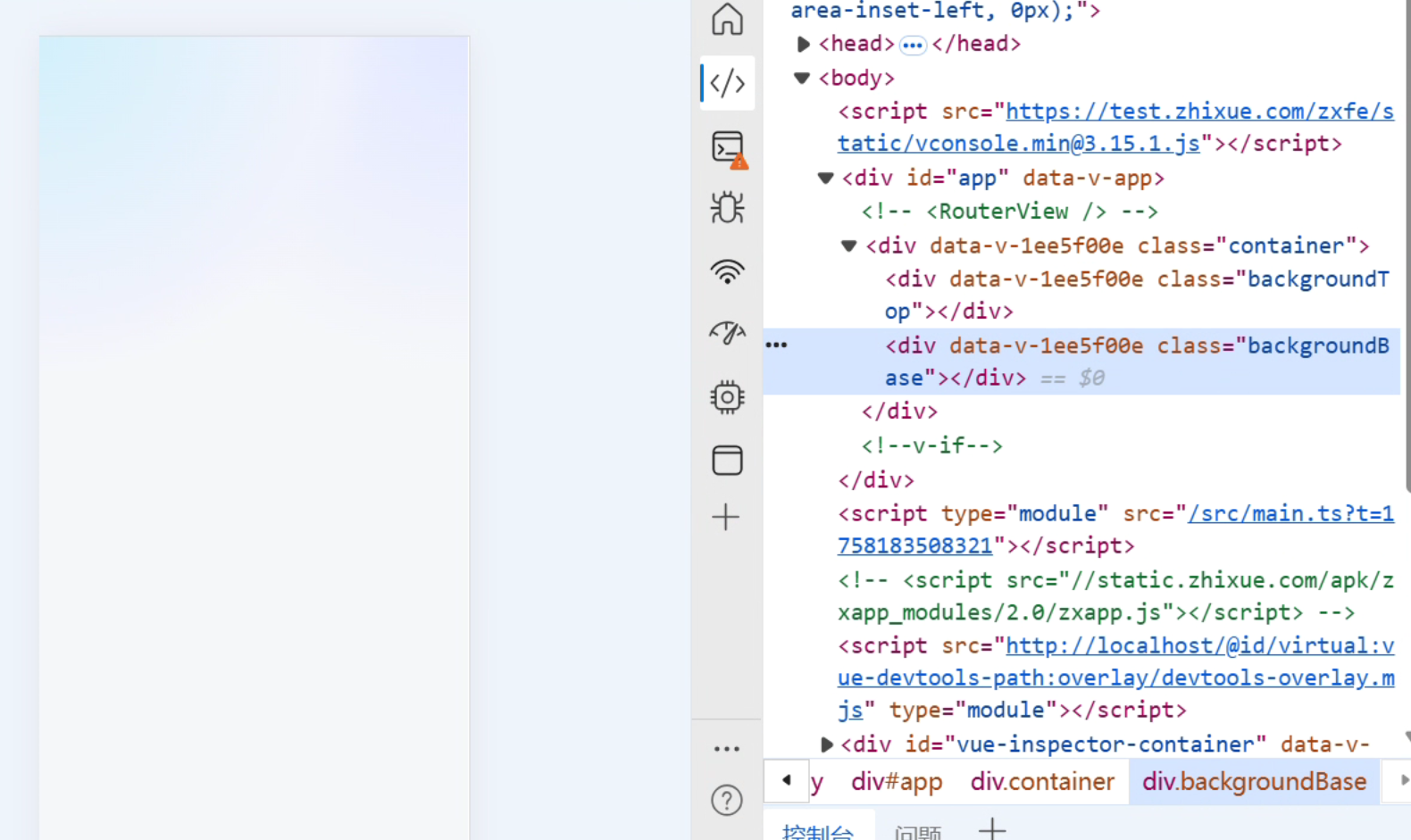Collapse the div id="app" node
The width and height of the screenshot is (1411, 840).
[x=825, y=178]
